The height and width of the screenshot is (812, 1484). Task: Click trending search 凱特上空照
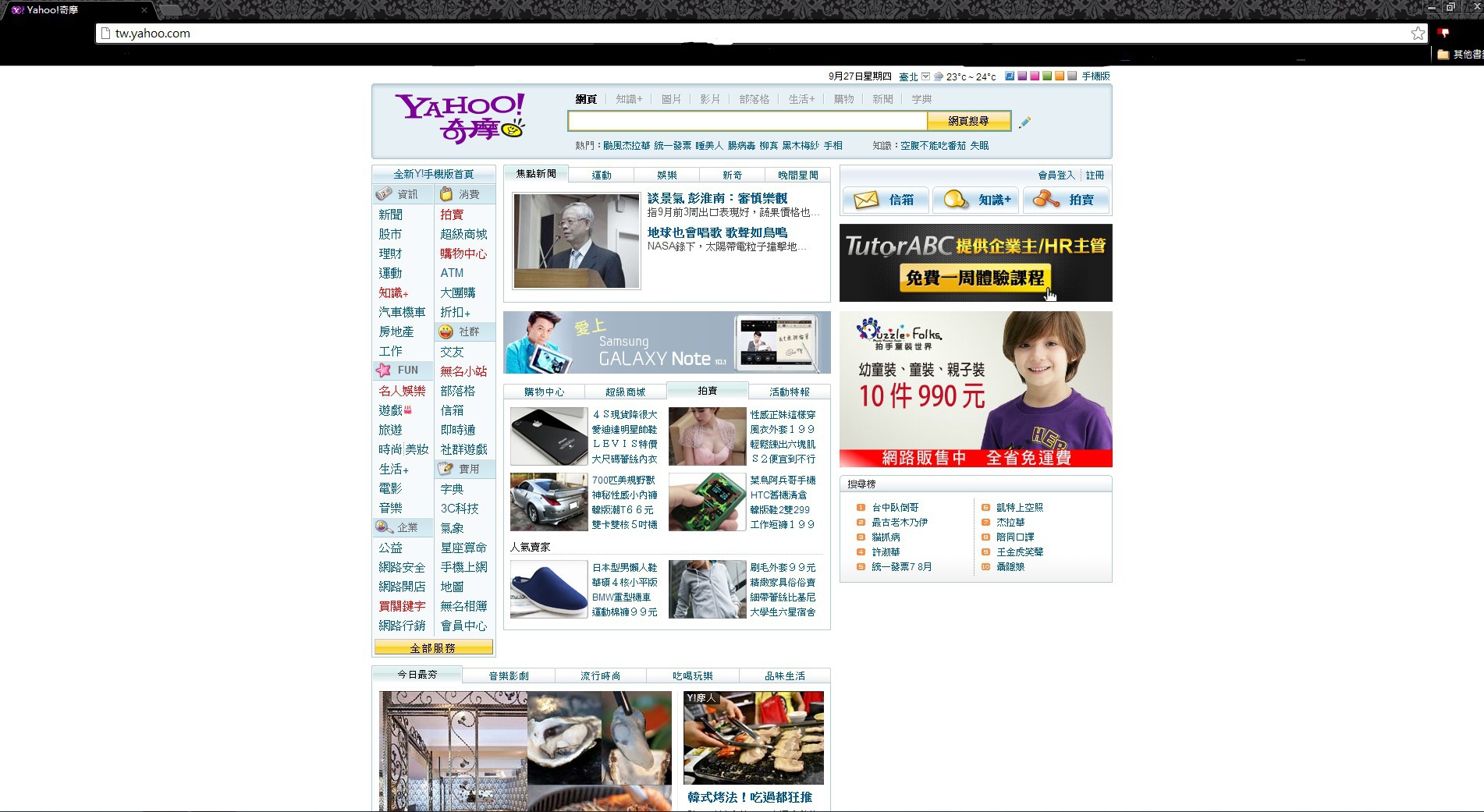coord(1020,507)
